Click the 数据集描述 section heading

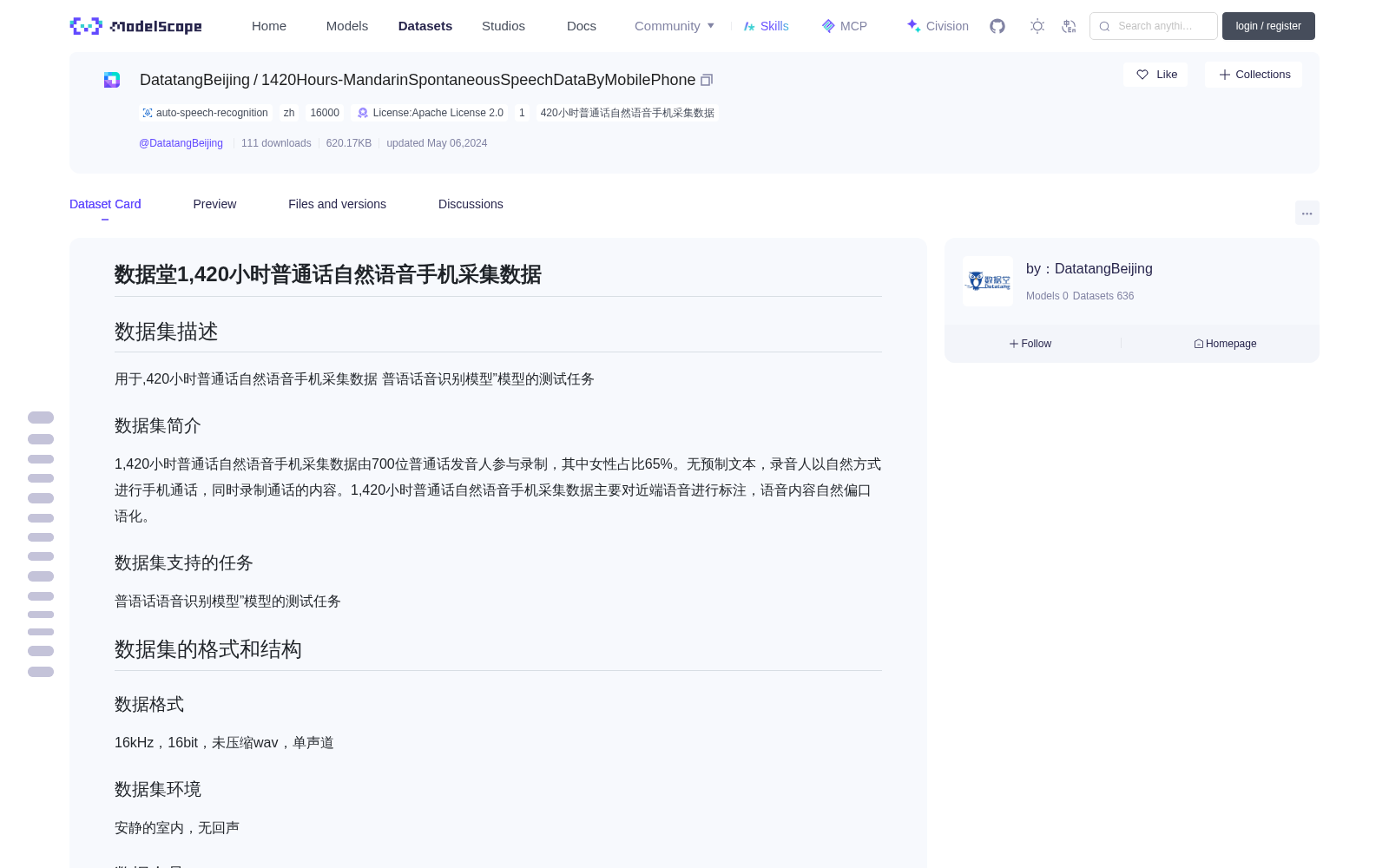(x=167, y=332)
